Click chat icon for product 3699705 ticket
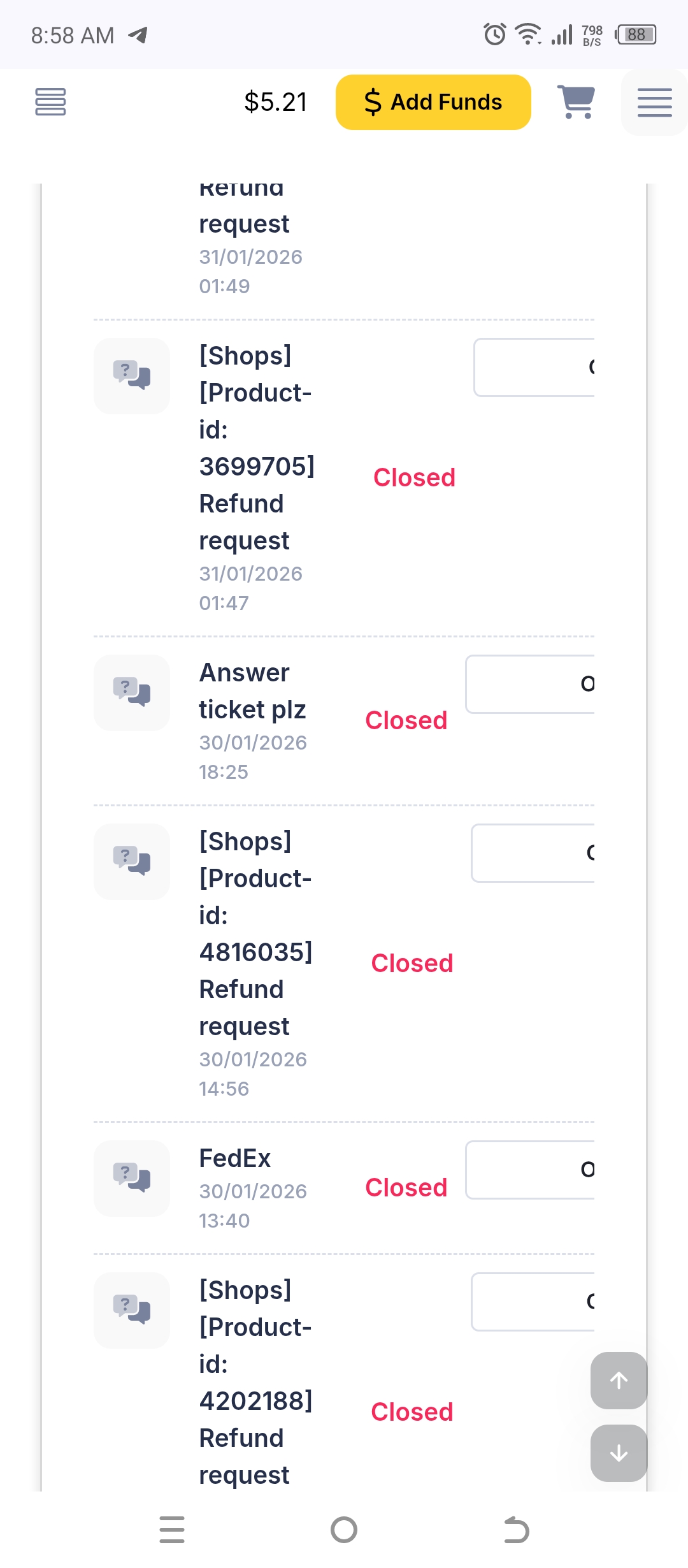This screenshot has width=688, height=1568. (132, 375)
